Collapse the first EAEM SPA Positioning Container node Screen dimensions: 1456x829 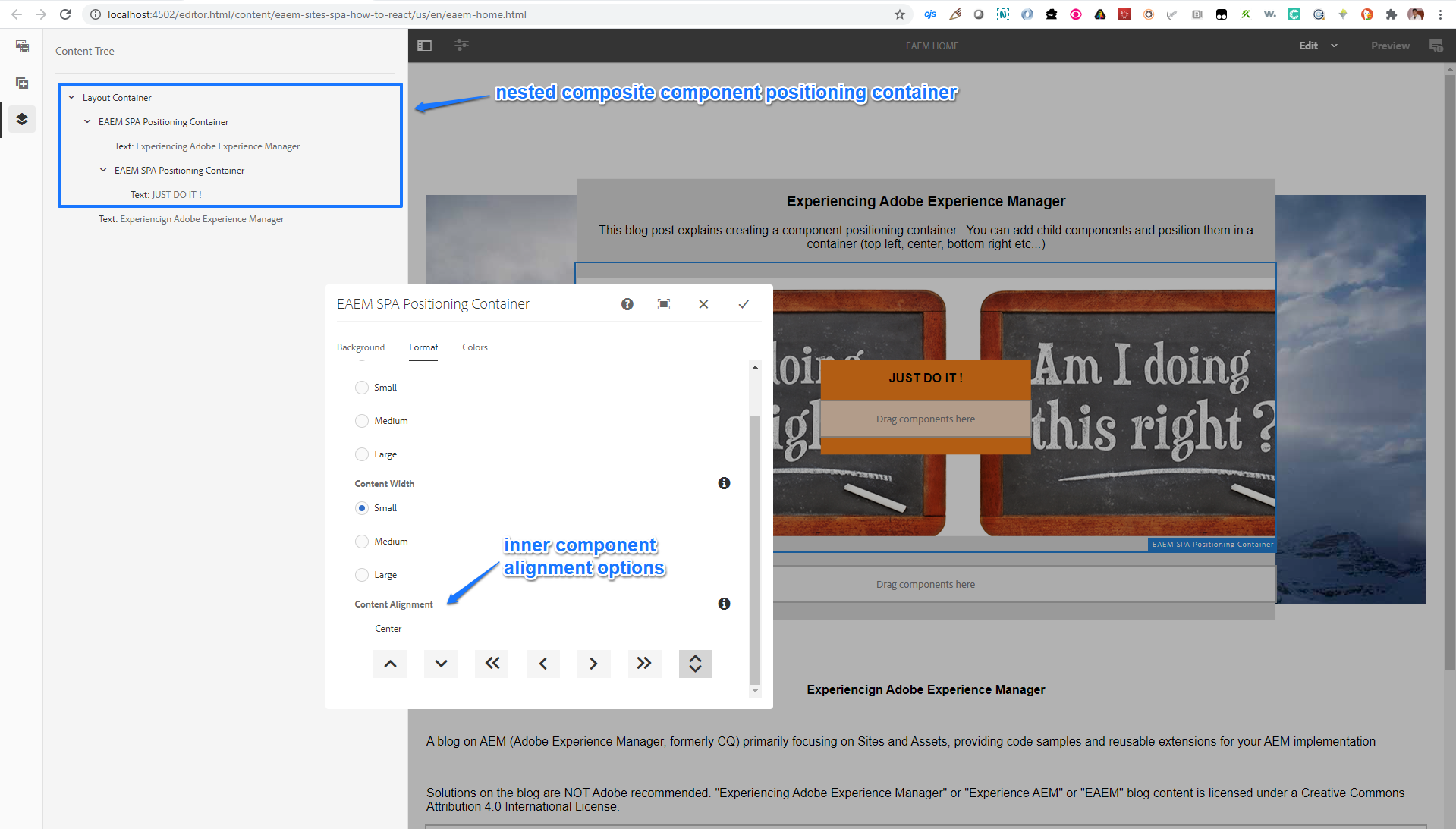87,121
